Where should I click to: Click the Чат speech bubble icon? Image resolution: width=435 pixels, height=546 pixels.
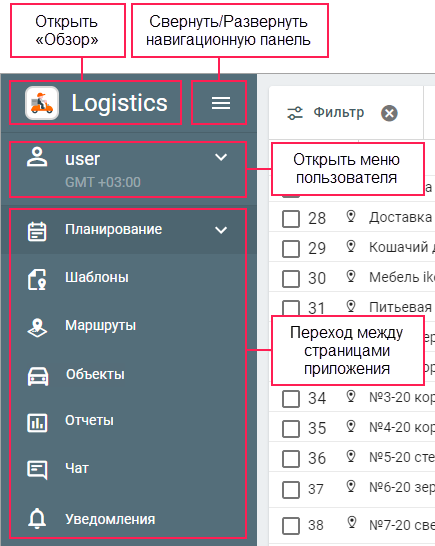[x=37, y=470]
